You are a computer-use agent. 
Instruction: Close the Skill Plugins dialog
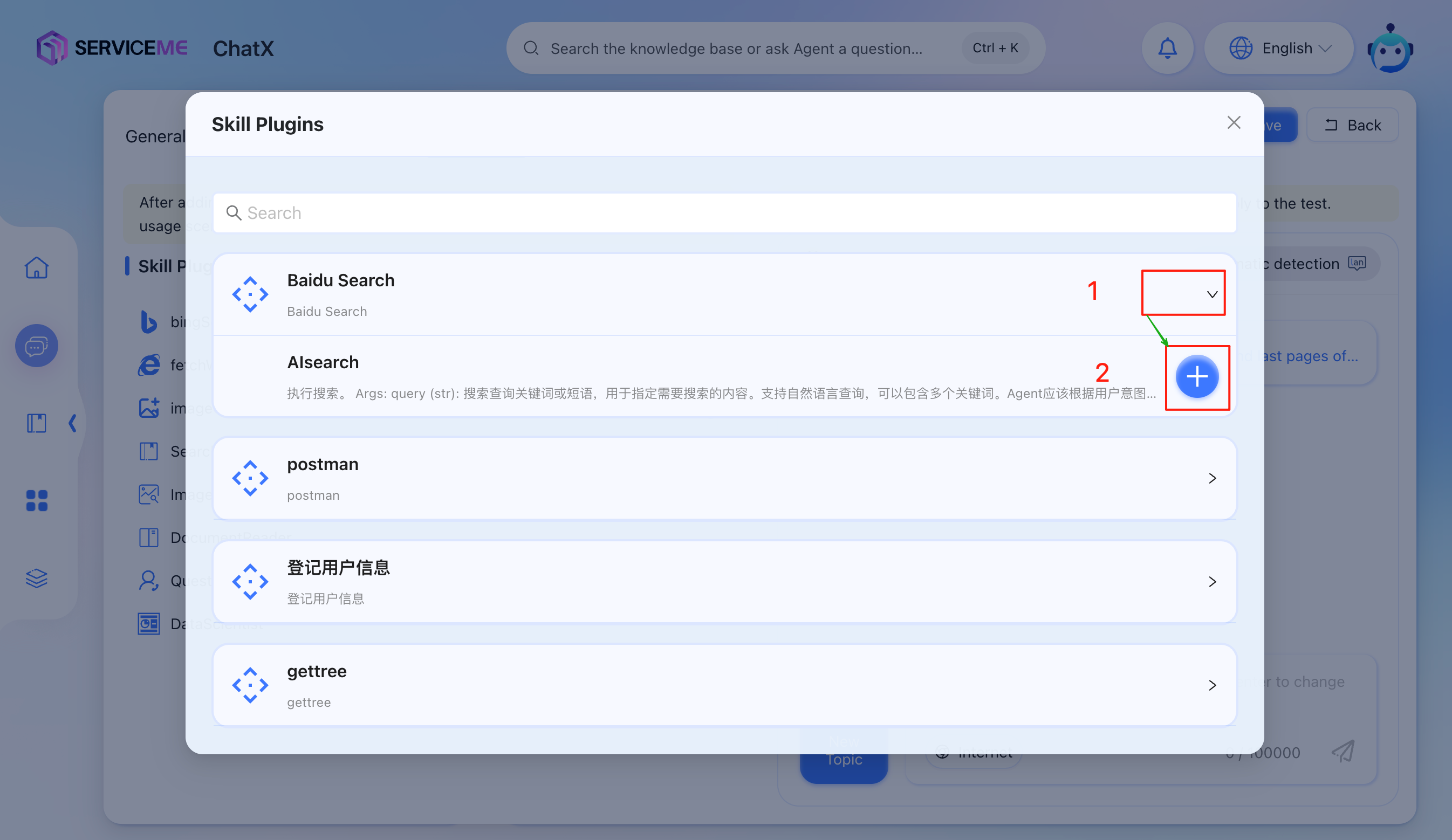(1234, 123)
